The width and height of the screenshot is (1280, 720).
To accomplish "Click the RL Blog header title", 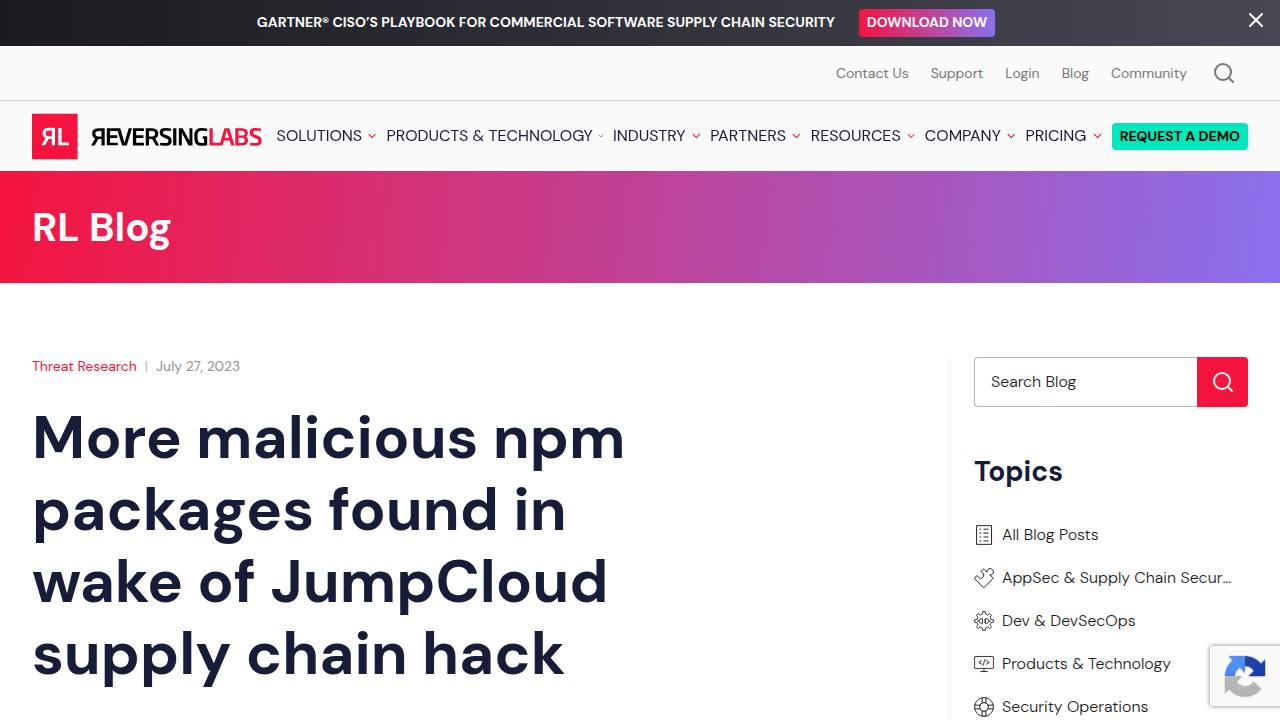I will (101, 228).
